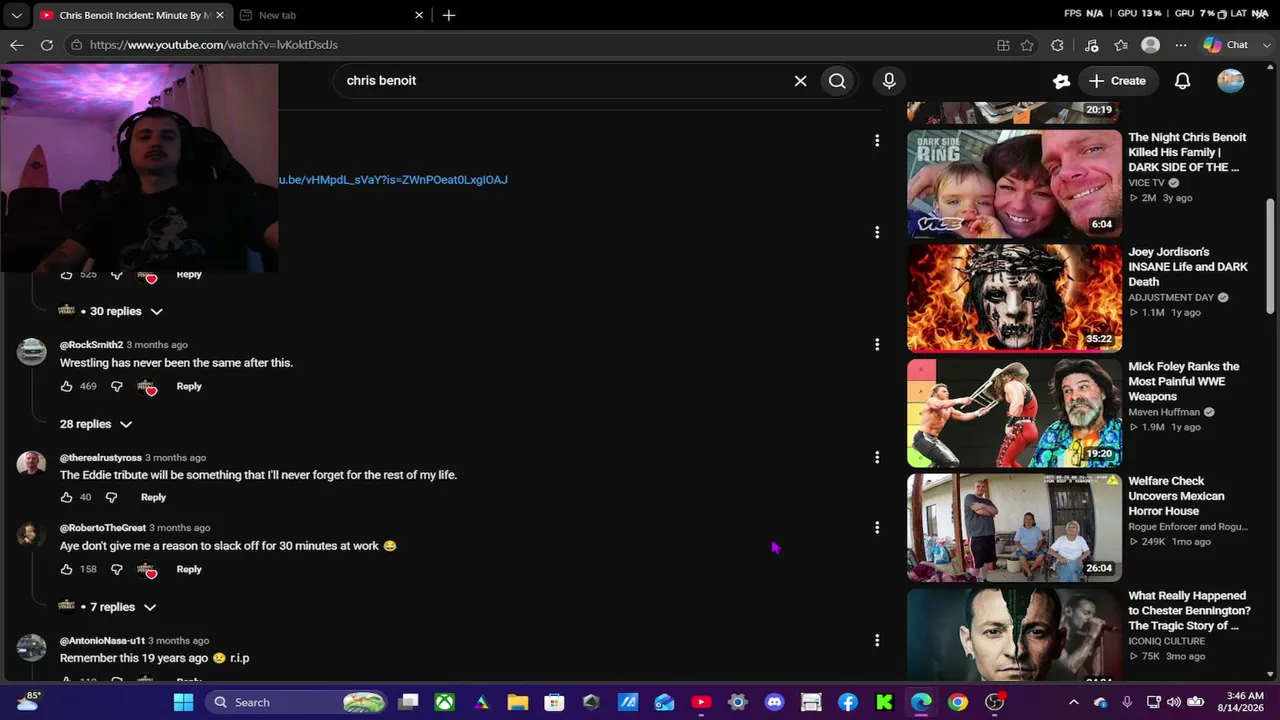Screen dimensions: 1280x720
Task: Open the browser profile icon
Action: [x=1151, y=45]
